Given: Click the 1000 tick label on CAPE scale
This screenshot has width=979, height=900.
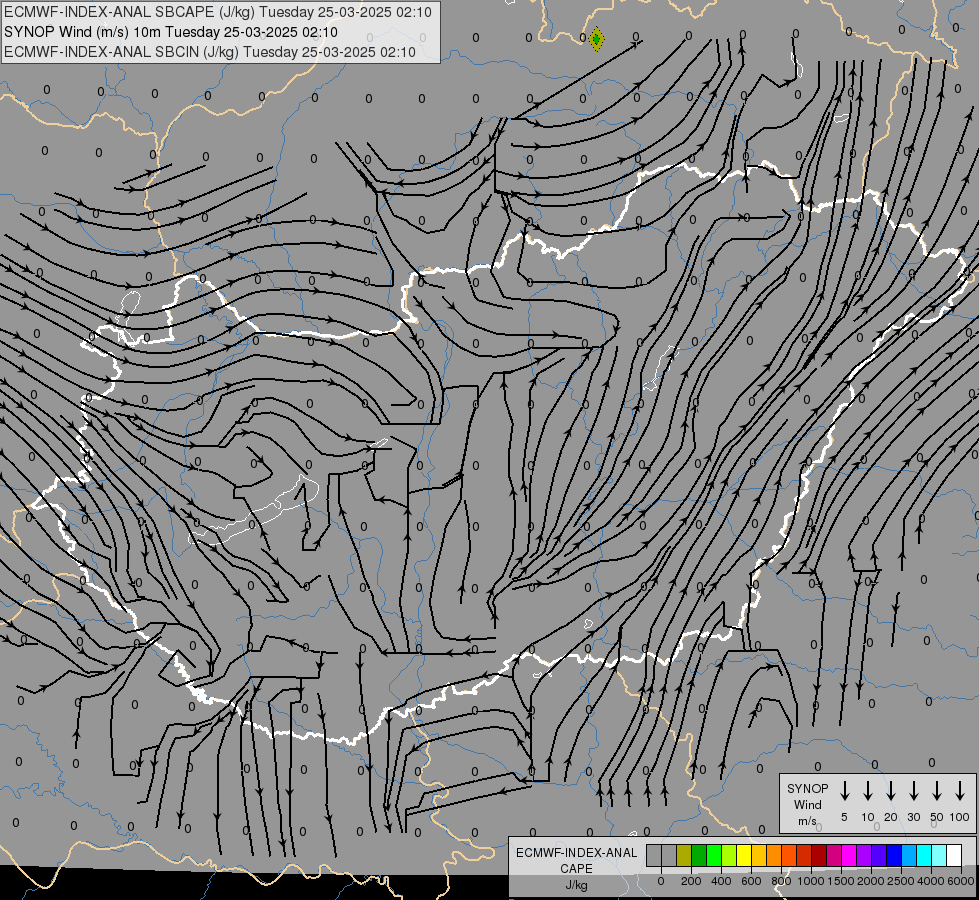Looking at the screenshot, I should [x=811, y=881].
